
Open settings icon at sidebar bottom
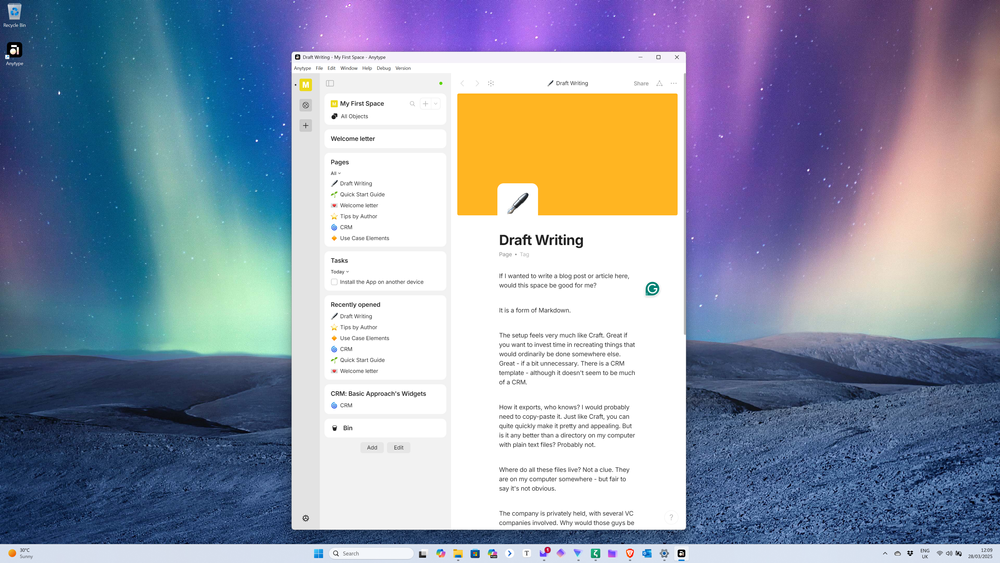306,518
